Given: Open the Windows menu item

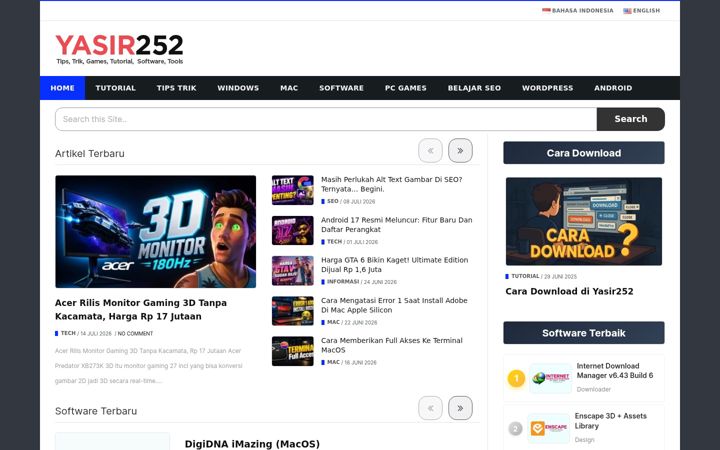Looking at the screenshot, I should [238, 88].
